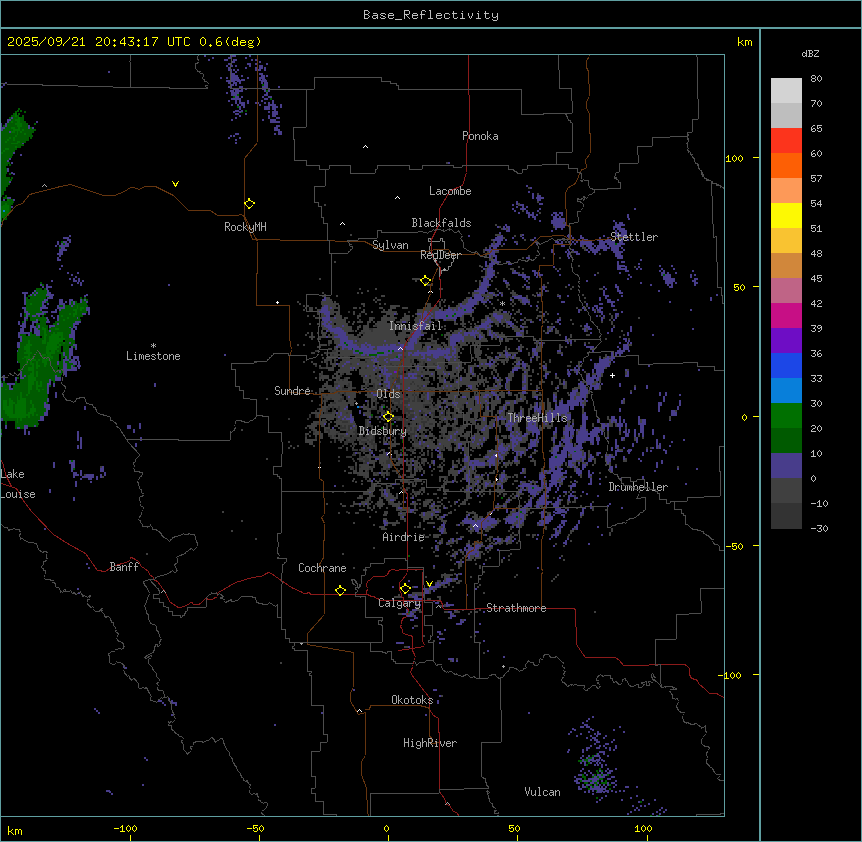
Task: Select the Drumheller city label
Action: pyautogui.click(x=638, y=487)
